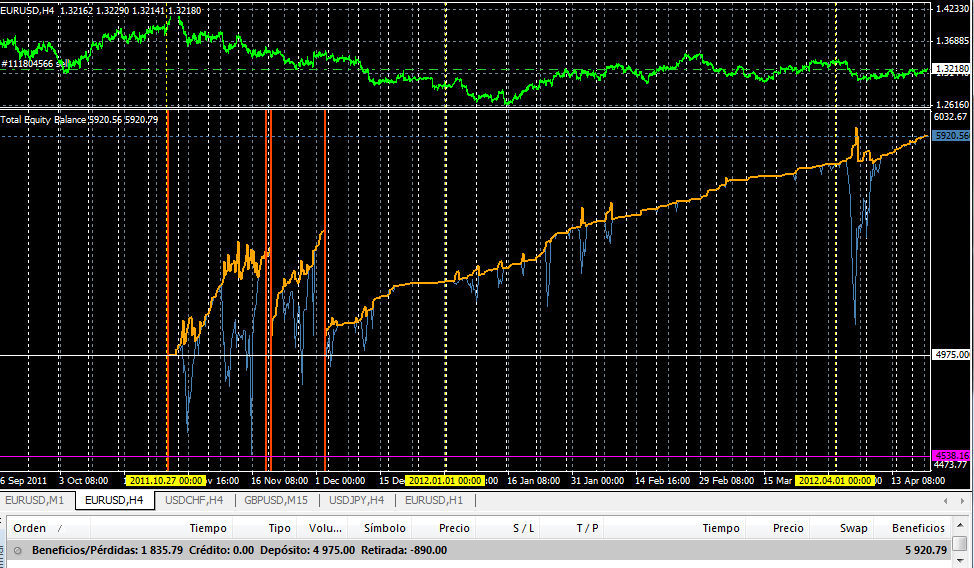The height and width of the screenshot is (568, 974).
Task: Select the USDCHF,H4 chart tab
Action: click(x=194, y=500)
